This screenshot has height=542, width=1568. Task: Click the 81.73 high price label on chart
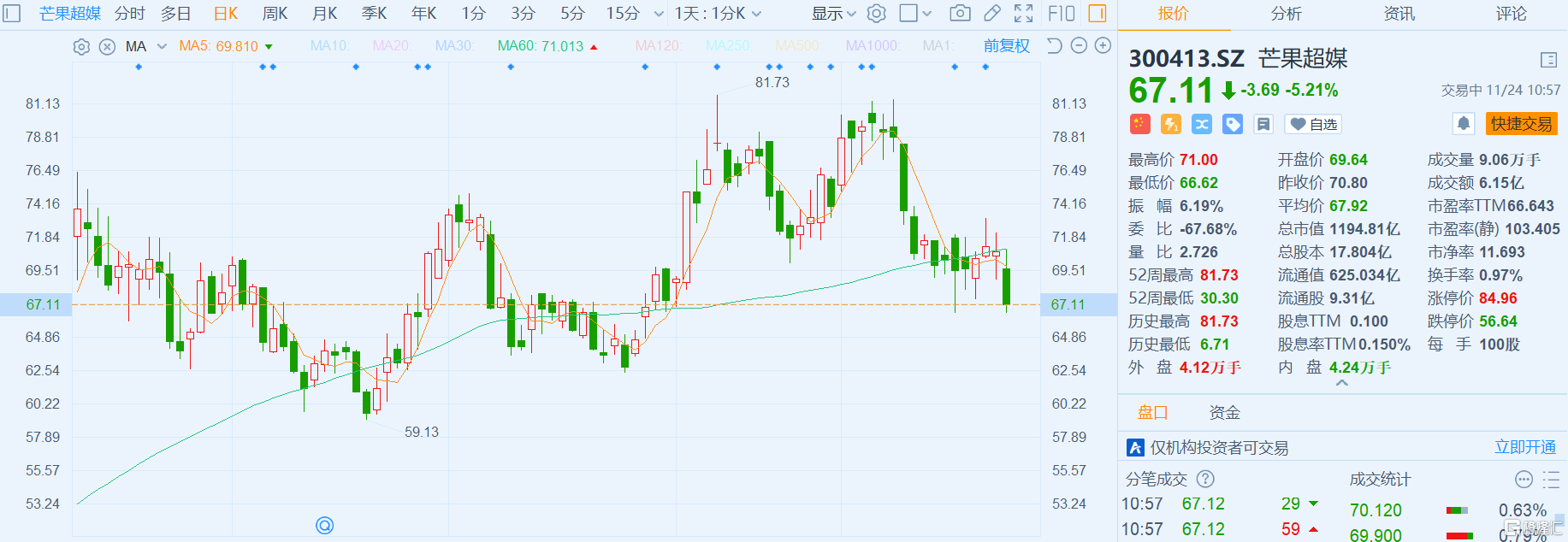772,82
